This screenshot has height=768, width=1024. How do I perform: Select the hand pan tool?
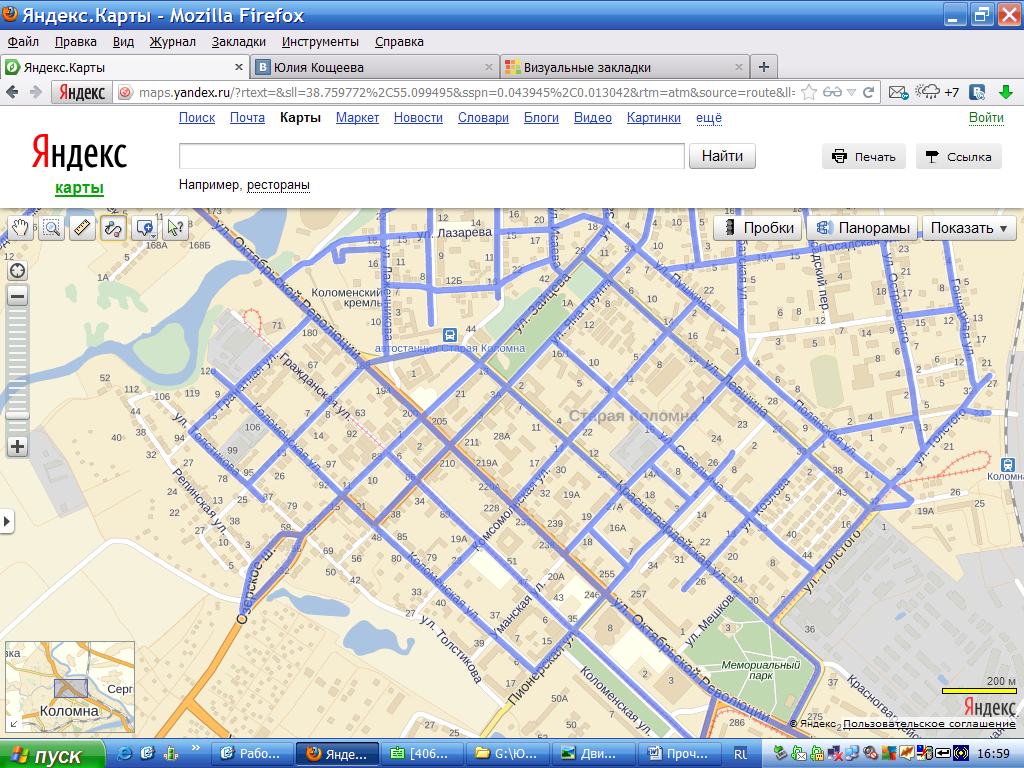[x=20, y=228]
